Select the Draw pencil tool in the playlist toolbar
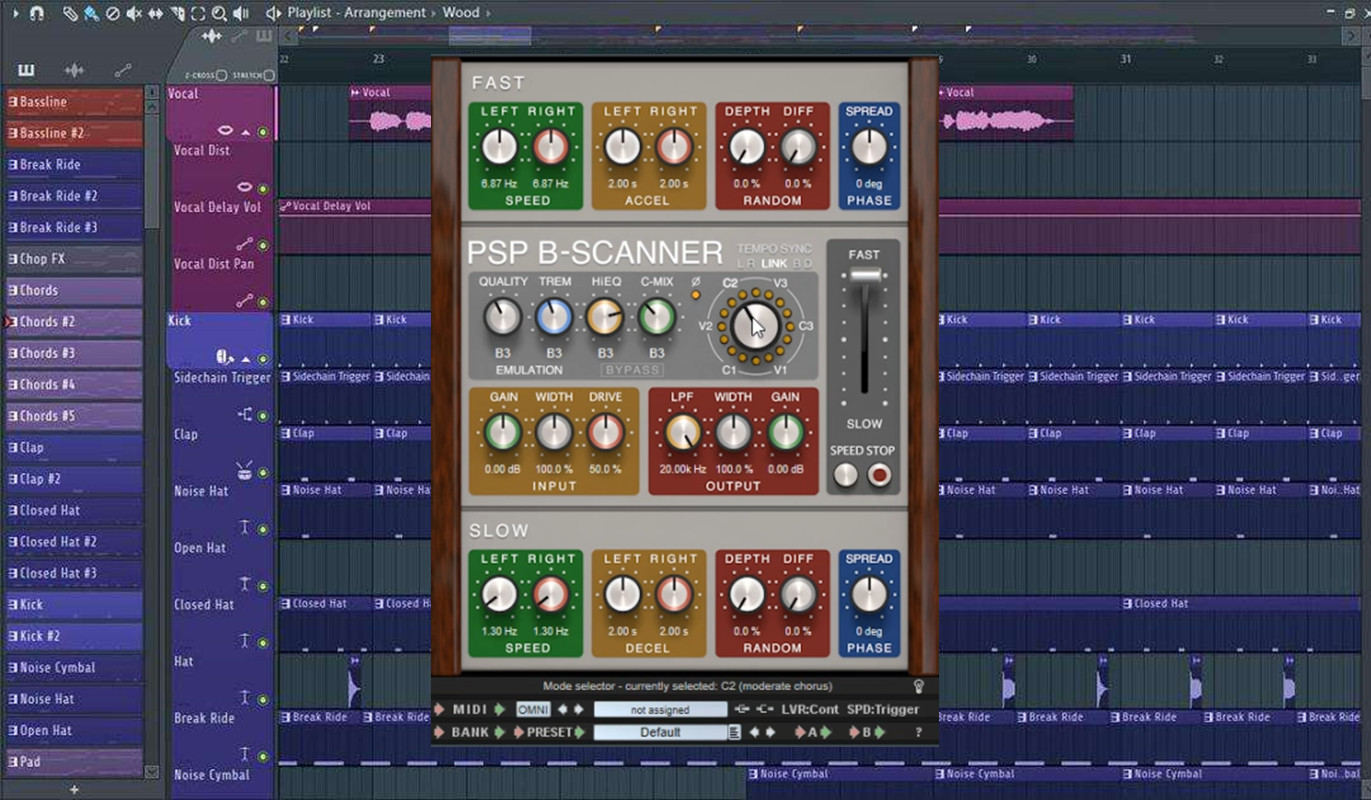Viewport: 1371px width, 800px height. [70, 13]
